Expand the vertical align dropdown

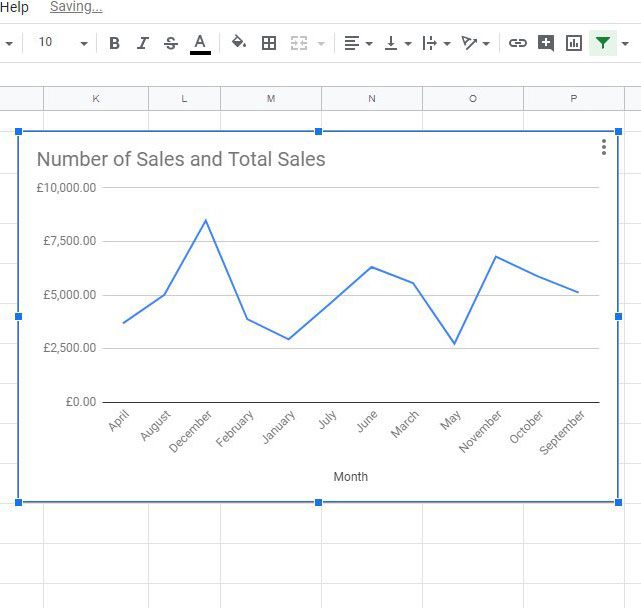tap(408, 44)
